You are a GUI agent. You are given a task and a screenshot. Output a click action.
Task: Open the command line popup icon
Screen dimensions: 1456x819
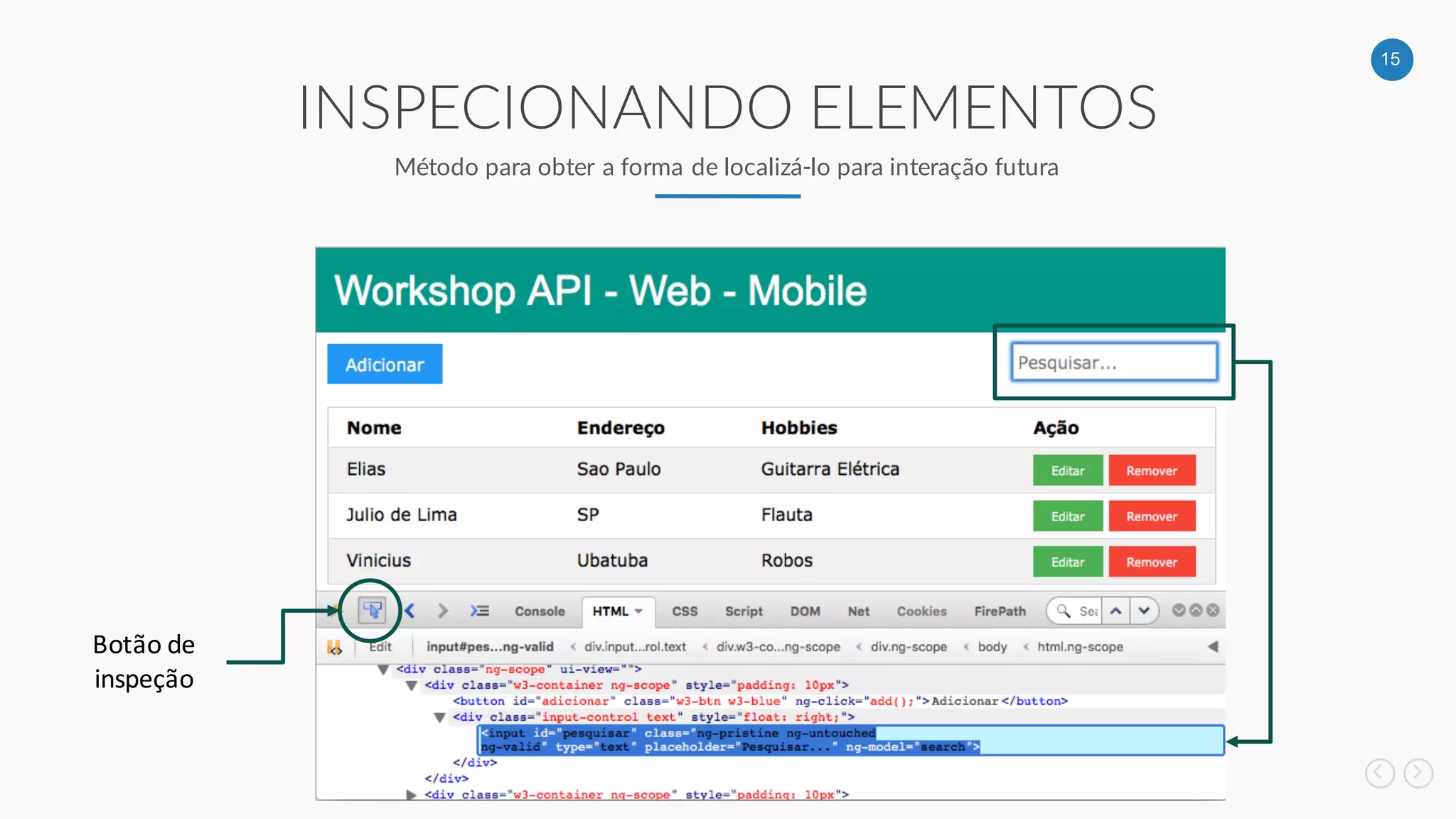click(x=480, y=611)
